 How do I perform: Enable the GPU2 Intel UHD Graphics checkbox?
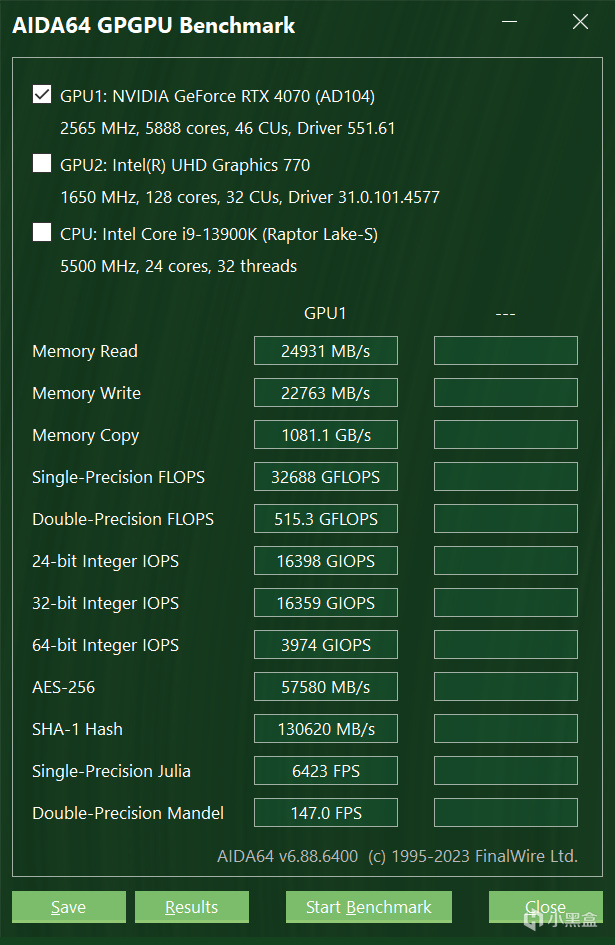(x=42, y=164)
